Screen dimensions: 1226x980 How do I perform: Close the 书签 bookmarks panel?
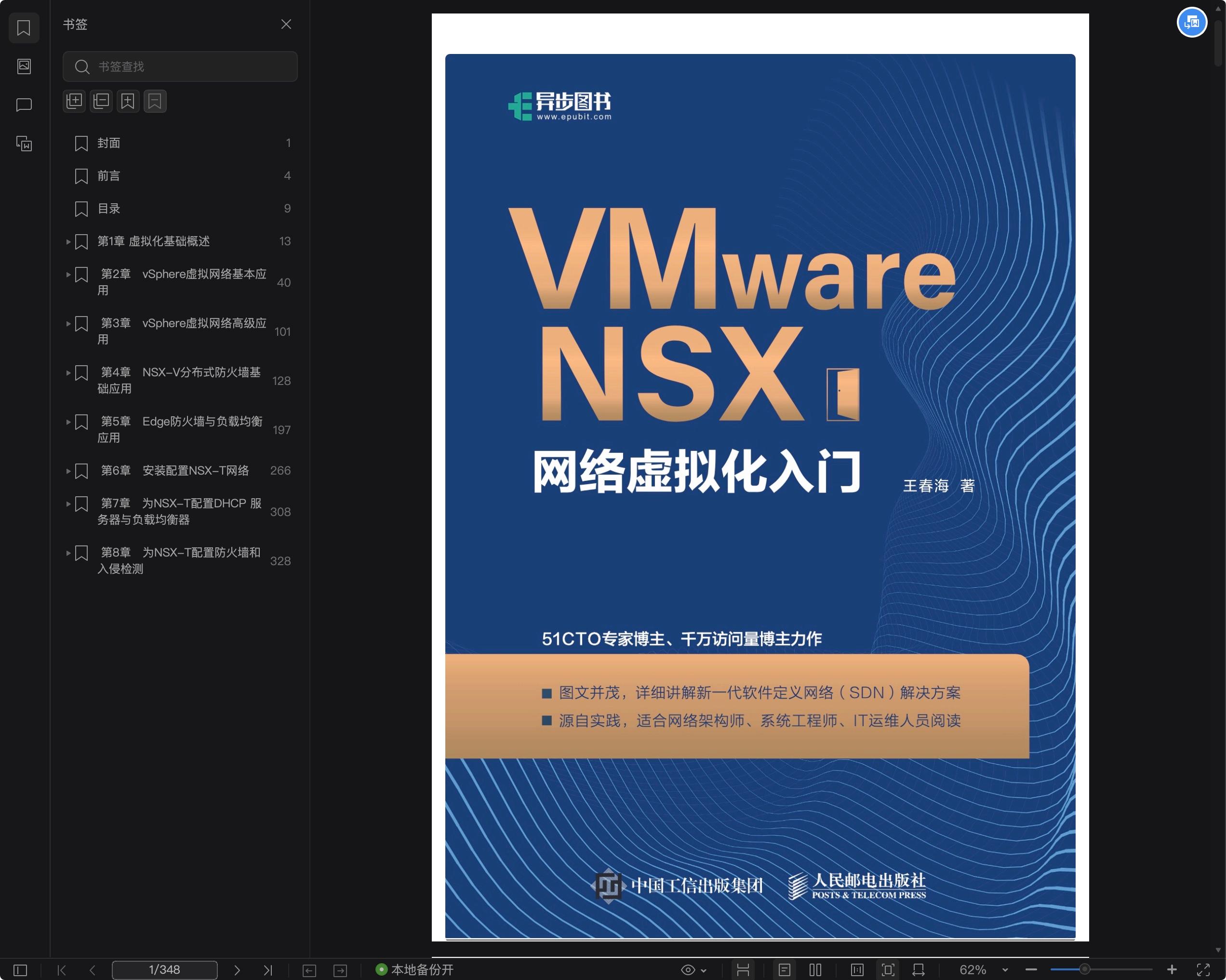(286, 24)
